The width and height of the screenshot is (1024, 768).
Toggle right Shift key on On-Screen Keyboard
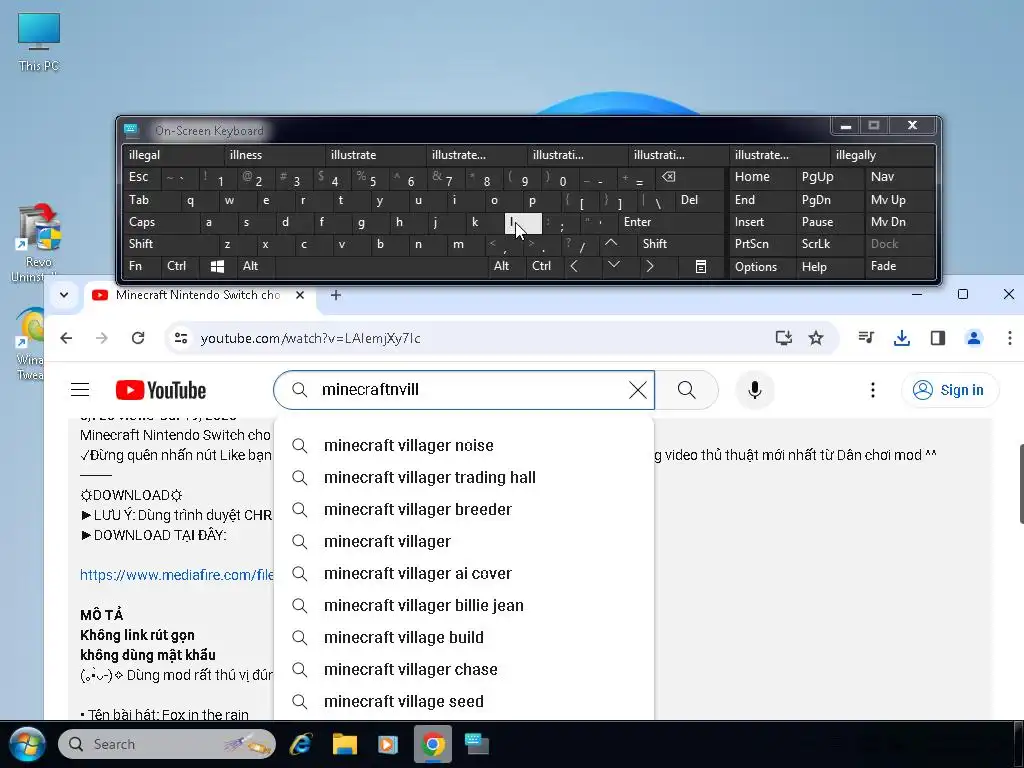coord(680,244)
